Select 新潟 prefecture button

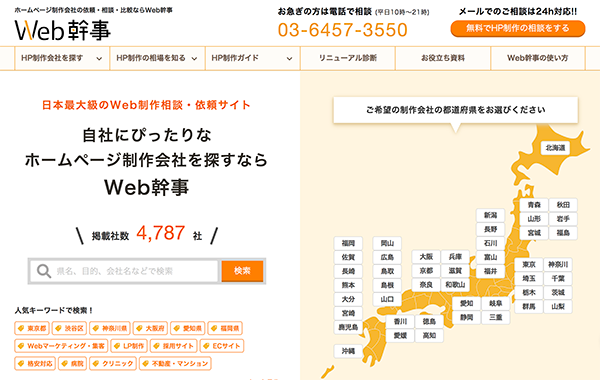tap(491, 215)
